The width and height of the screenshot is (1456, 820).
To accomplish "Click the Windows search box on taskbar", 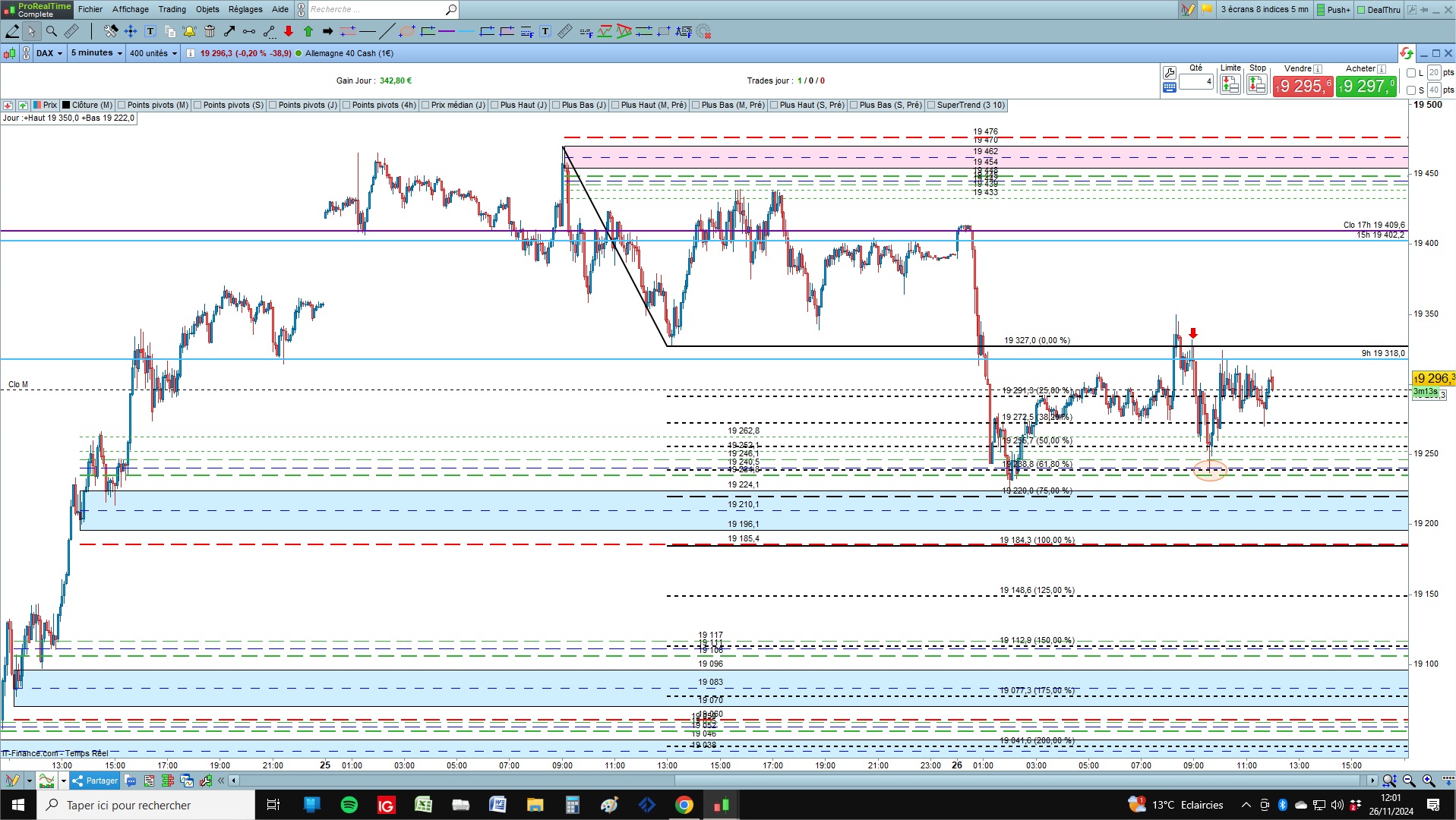I will tap(146, 805).
